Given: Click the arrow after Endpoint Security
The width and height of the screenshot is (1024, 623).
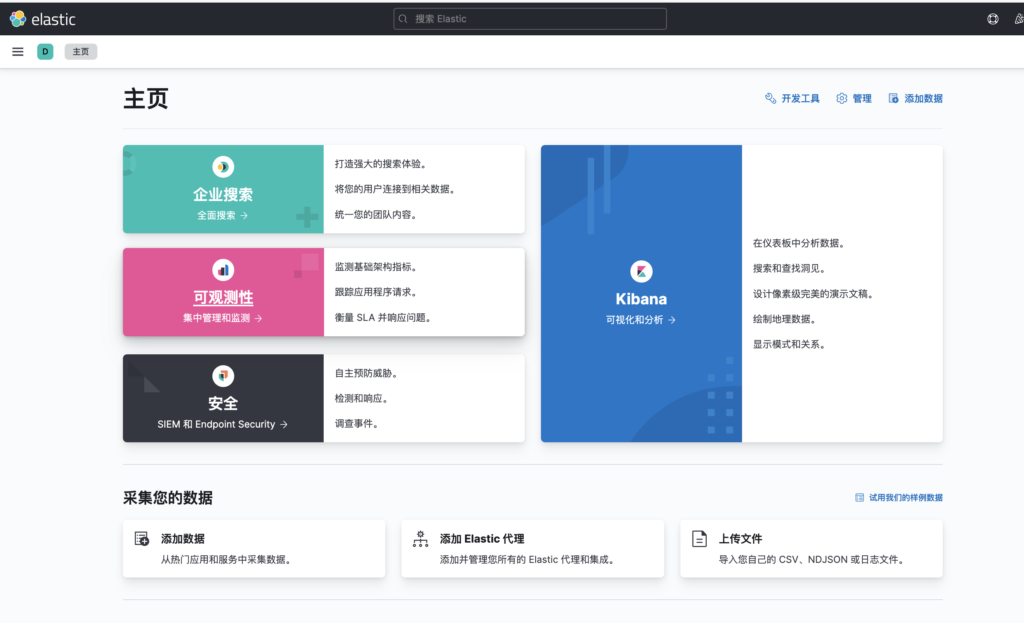Looking at the screenshot, I should (x=283, y=424).
